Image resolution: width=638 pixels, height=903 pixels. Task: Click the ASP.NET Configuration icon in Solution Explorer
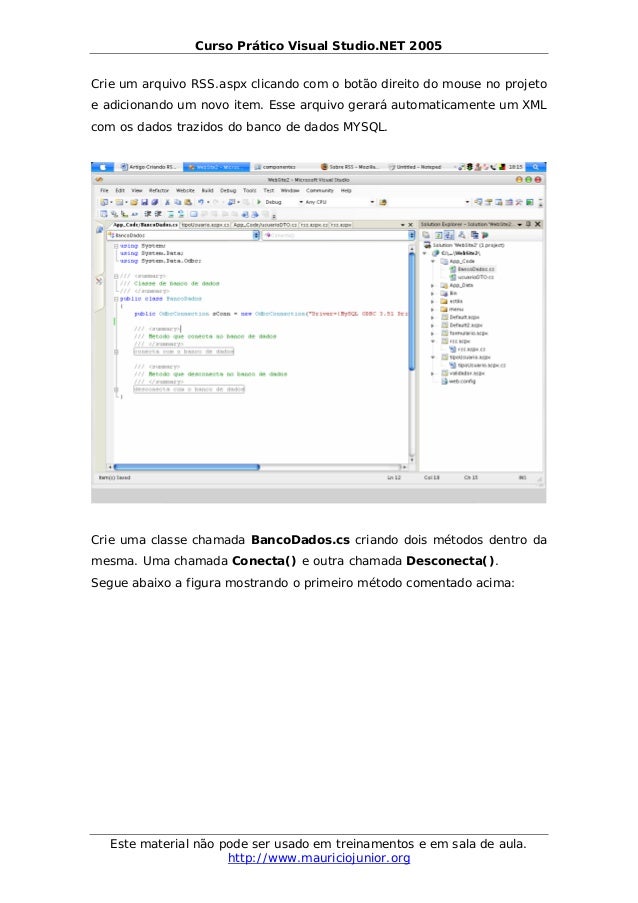tap(485, 235)
